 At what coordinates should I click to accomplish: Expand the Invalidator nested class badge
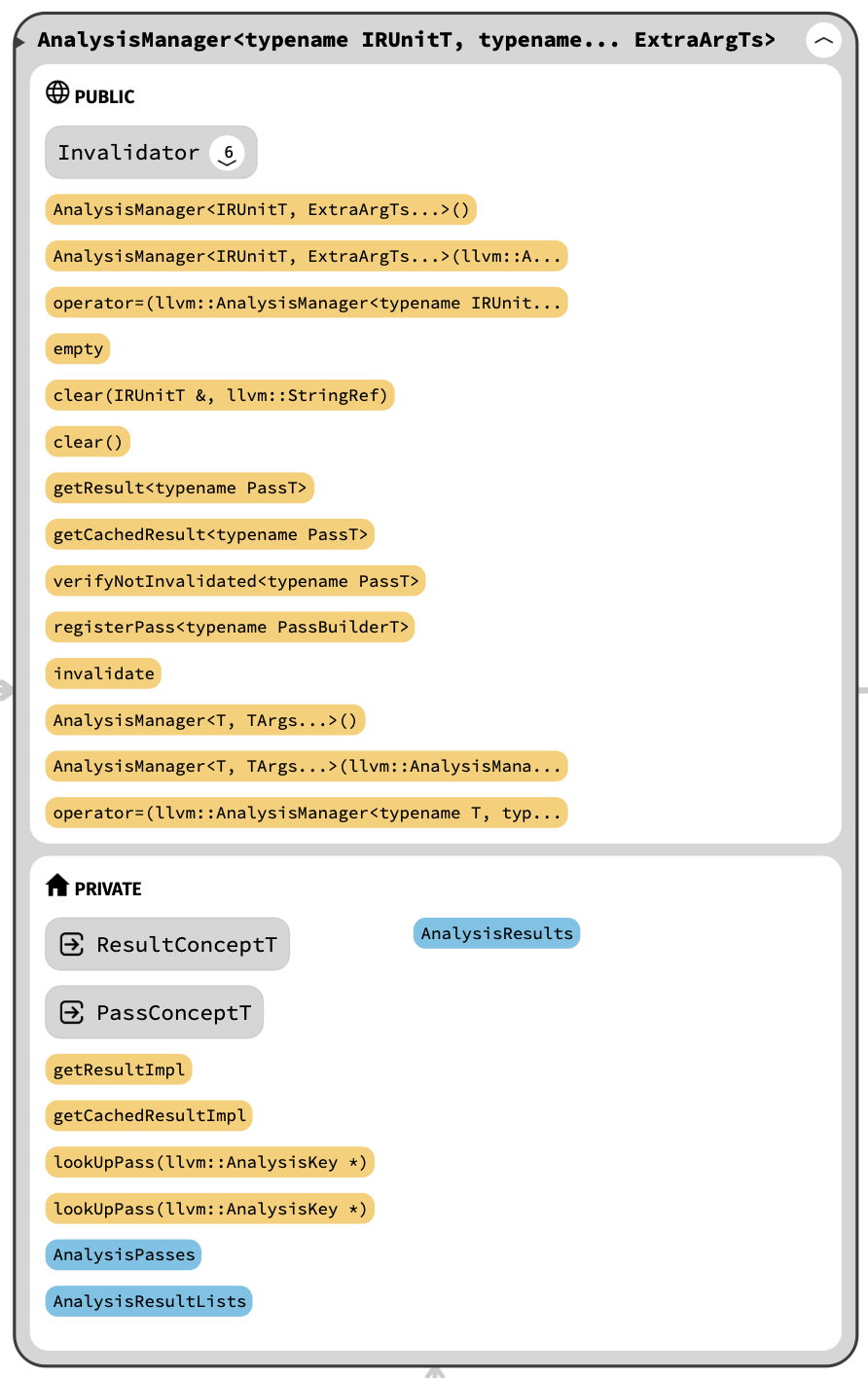click(x=228, y=153)
